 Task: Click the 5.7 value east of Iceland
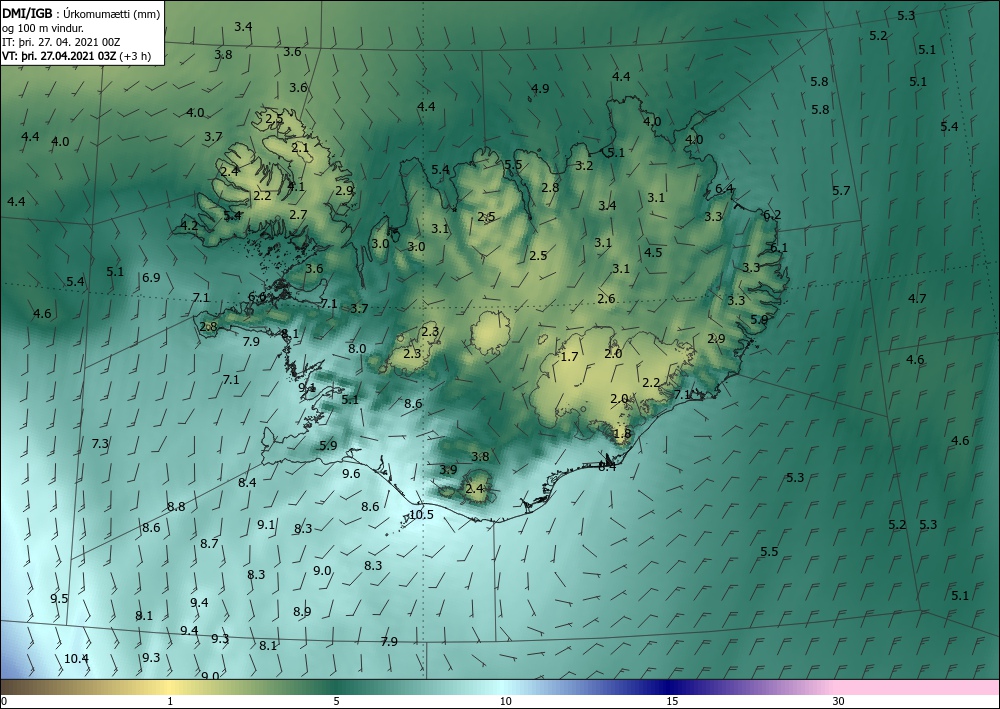click(841, 191)
